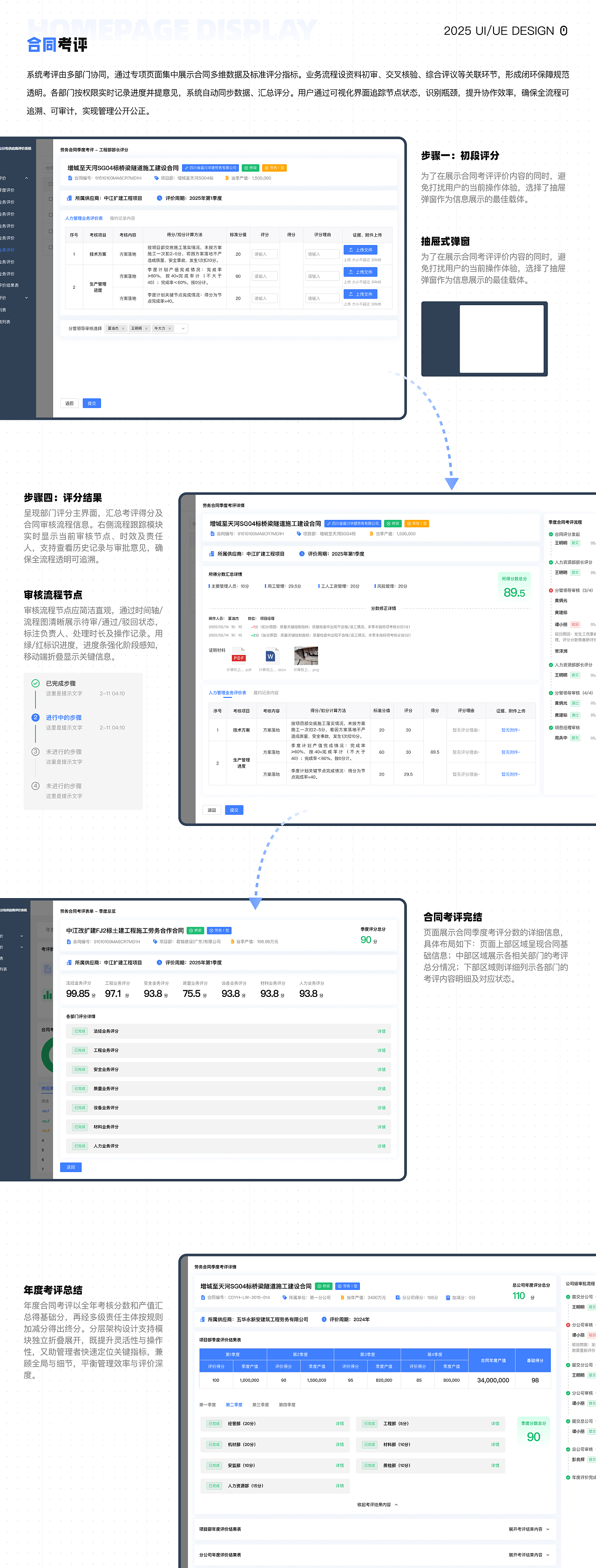Click 当季产值 coin icon in first drawer

tap(227, 178)
